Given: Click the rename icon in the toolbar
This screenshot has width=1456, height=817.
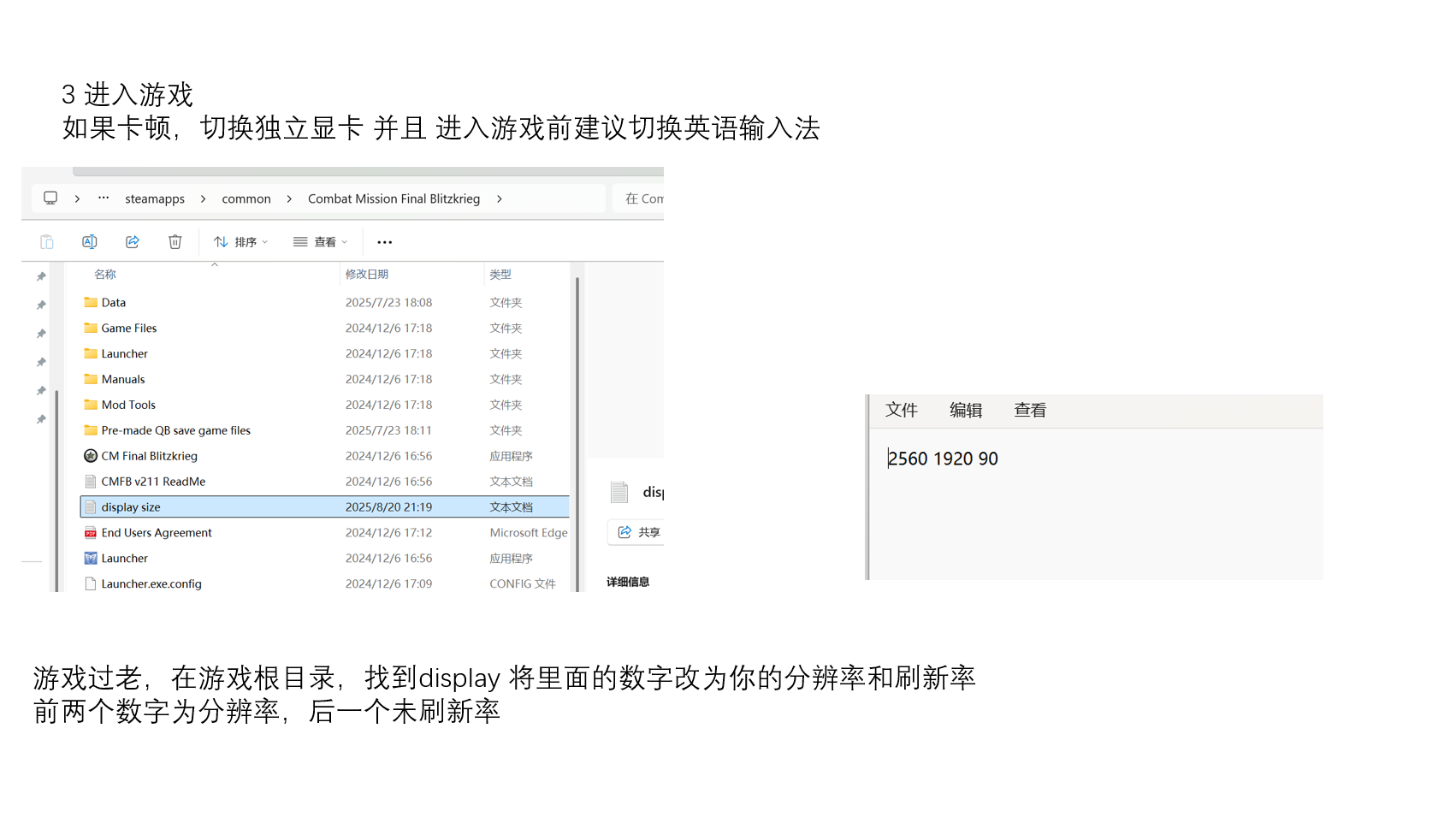Looking at the screenshot, I should pos(89,242).
